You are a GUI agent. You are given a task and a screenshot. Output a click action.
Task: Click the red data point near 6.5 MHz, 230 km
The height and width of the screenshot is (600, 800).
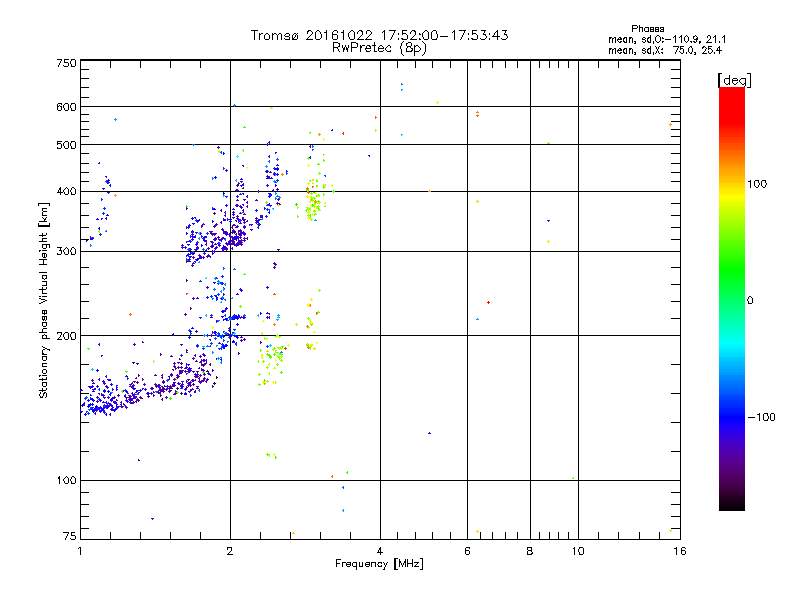tap(488, 303)
